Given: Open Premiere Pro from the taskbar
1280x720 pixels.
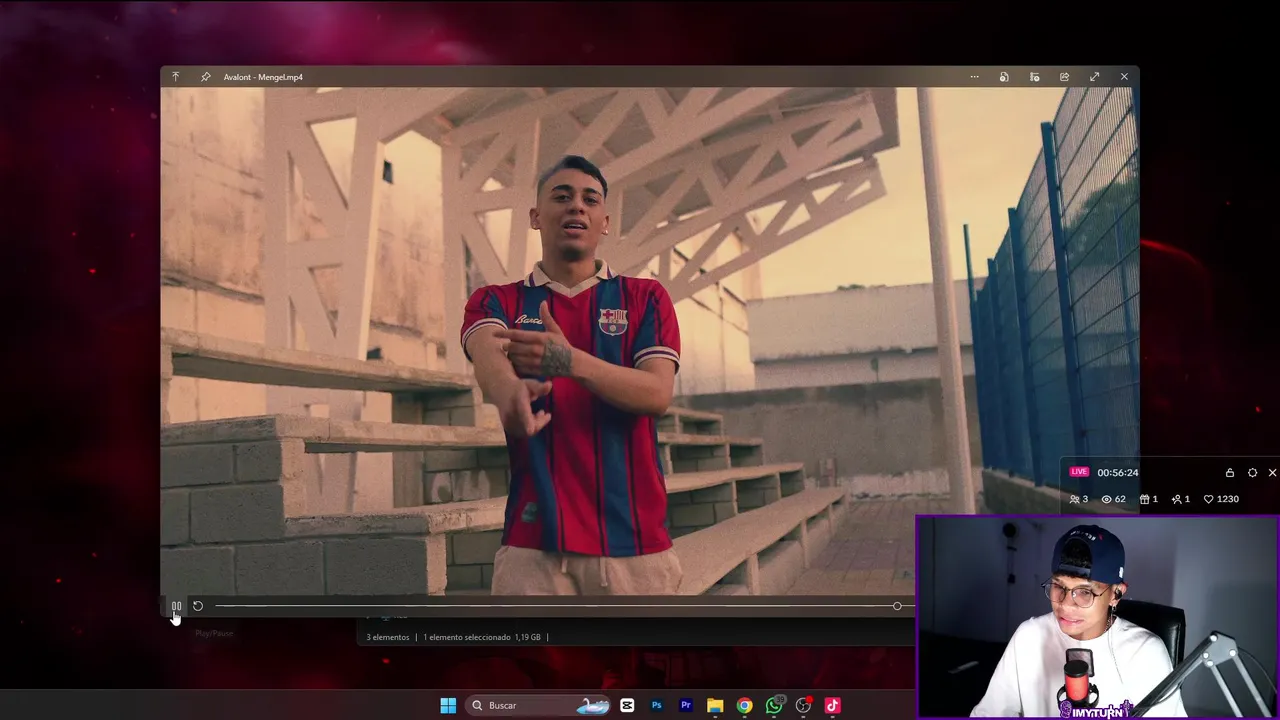Looking at the screenshot, I should 686,705.
